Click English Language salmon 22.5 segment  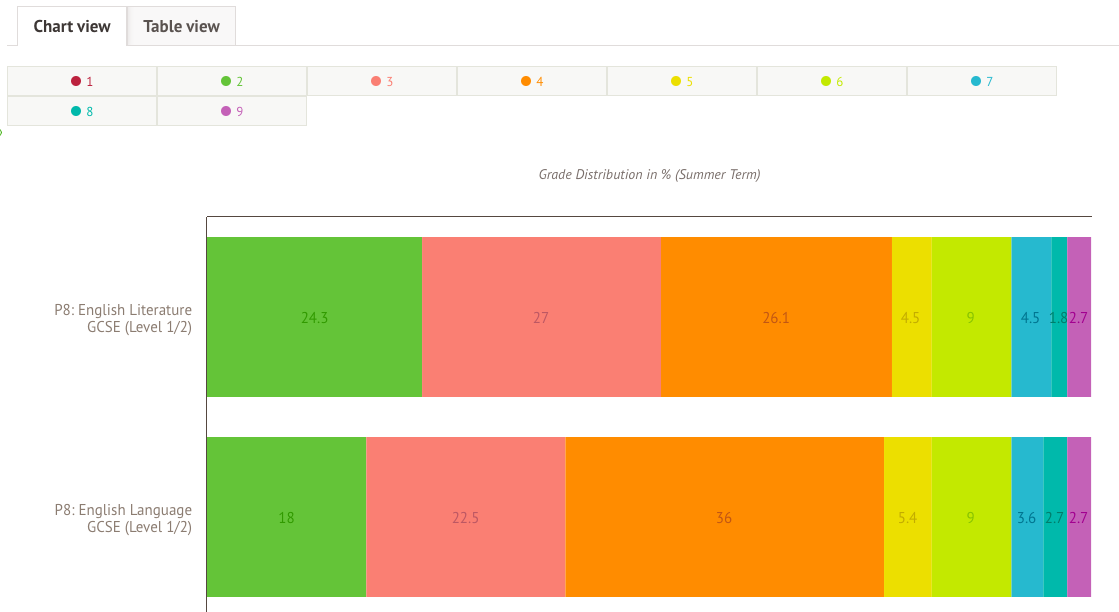point(465,517)
